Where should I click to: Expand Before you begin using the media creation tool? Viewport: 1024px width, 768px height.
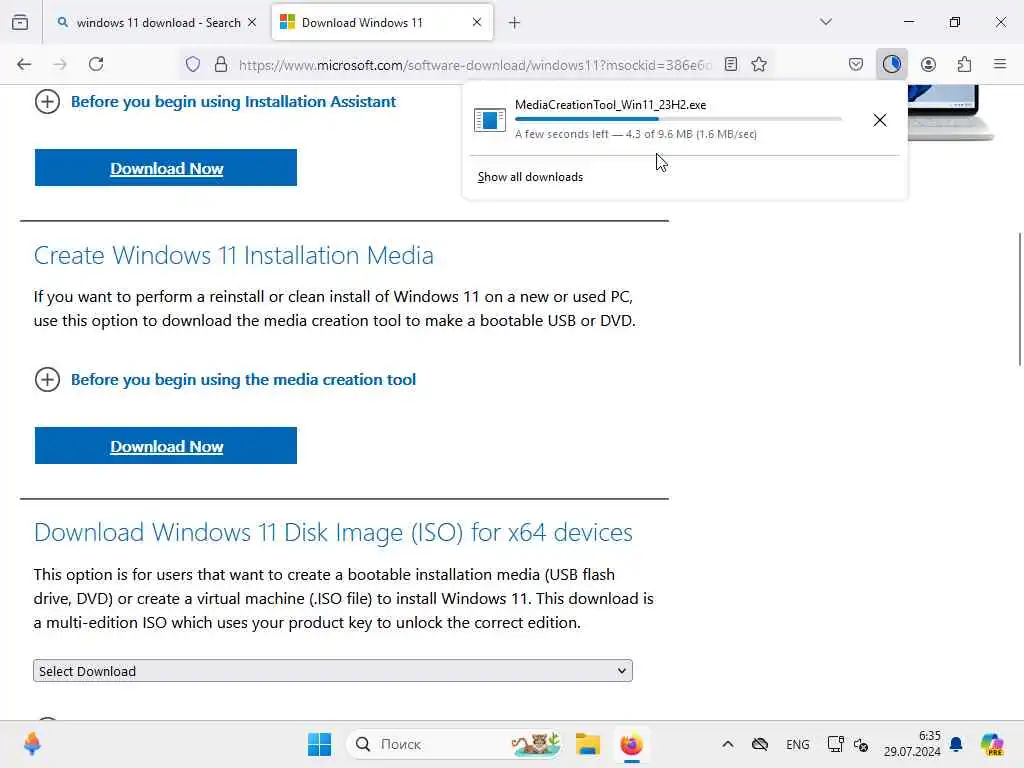click(47, 379)
